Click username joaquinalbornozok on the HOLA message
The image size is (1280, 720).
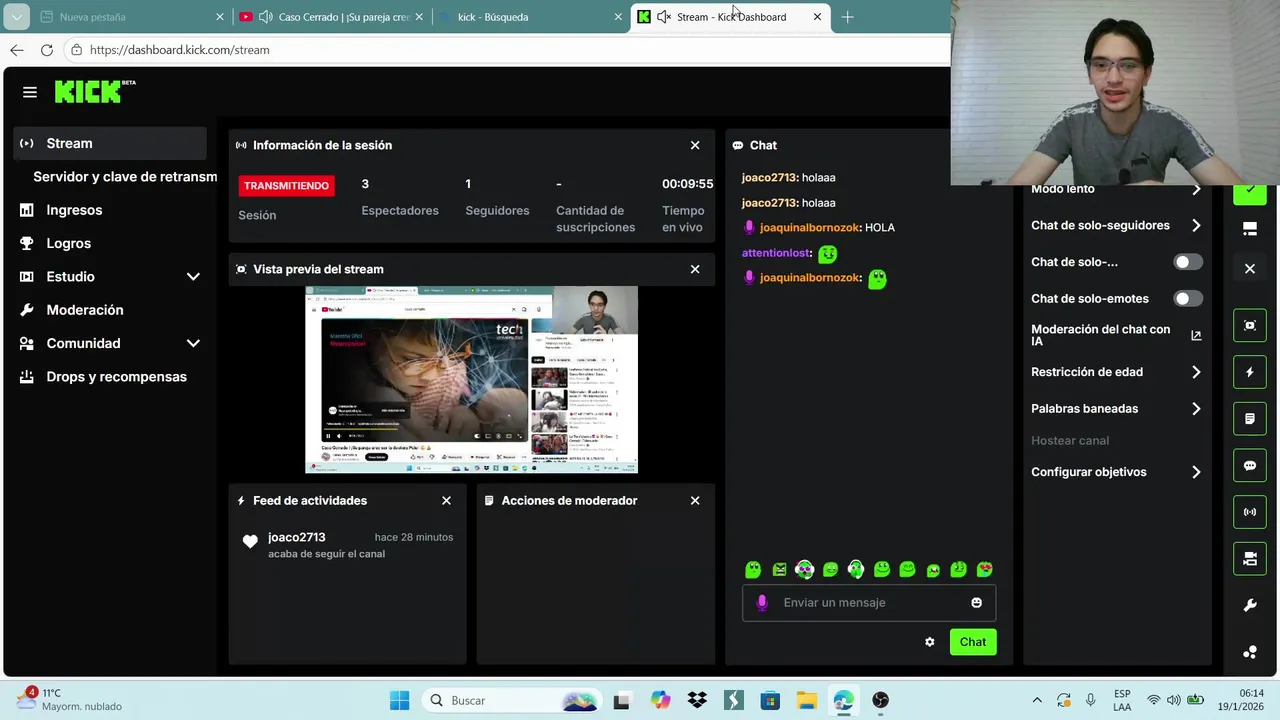click(x=809, y=227)
